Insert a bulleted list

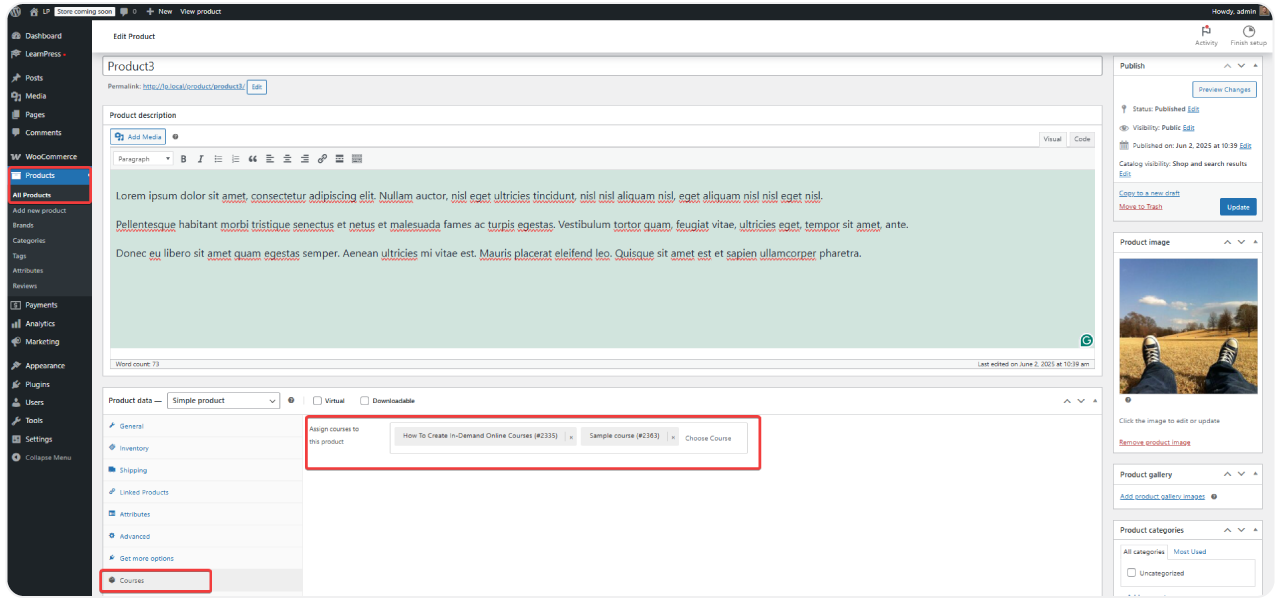click(x=218, y=158)
